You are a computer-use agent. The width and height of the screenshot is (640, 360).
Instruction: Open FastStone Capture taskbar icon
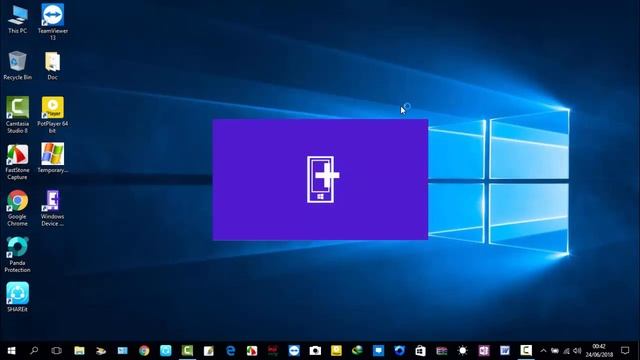point(252,351)
